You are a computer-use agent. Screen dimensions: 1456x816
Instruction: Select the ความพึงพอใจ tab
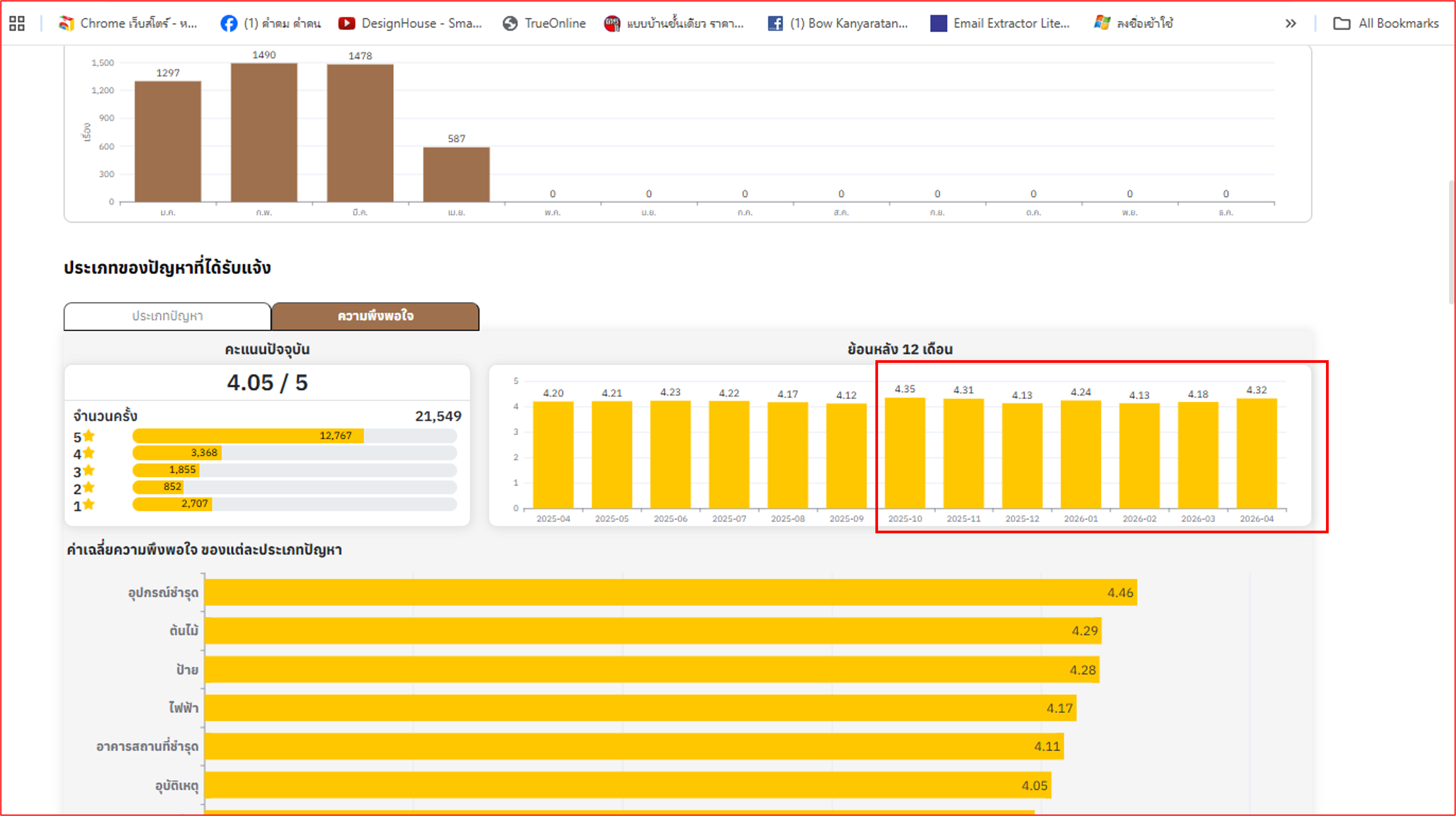tap(375, 316)
